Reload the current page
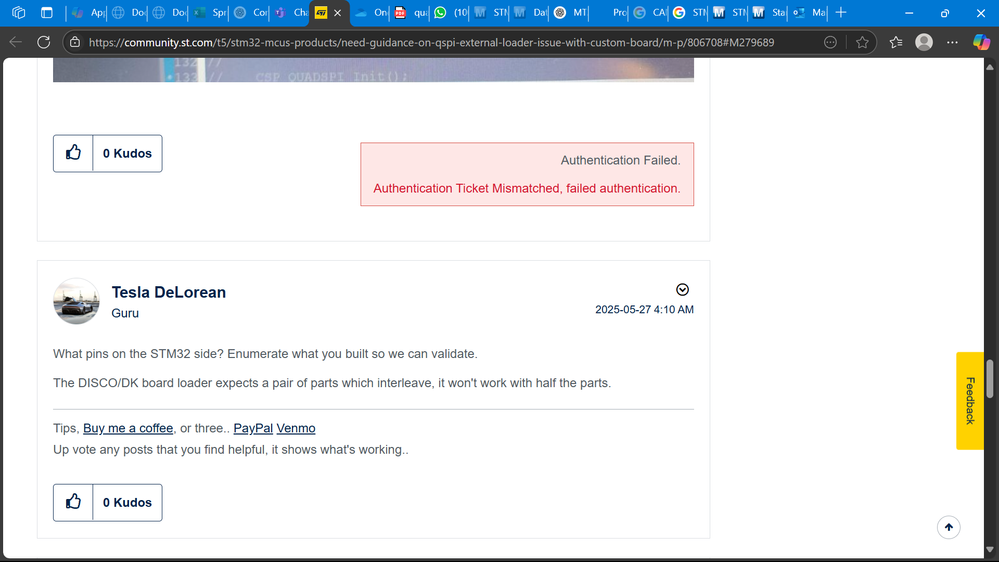 43,42
